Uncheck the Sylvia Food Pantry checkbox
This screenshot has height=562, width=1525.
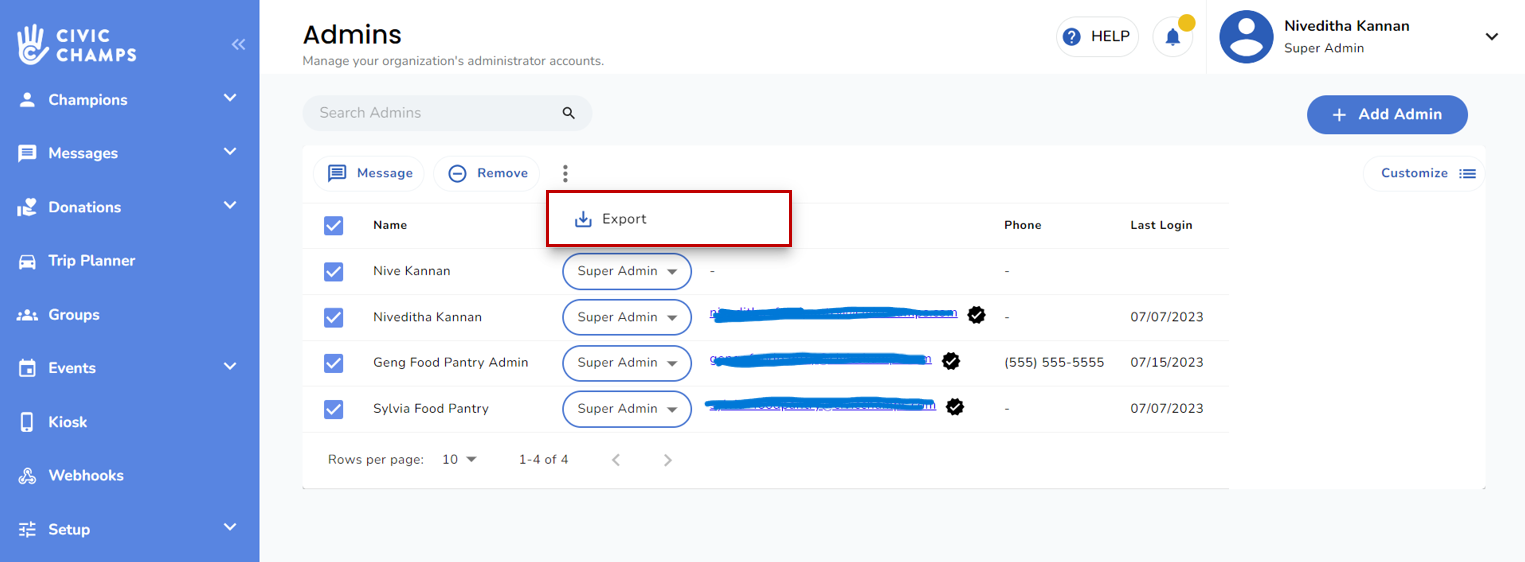[x=334, y=409]
